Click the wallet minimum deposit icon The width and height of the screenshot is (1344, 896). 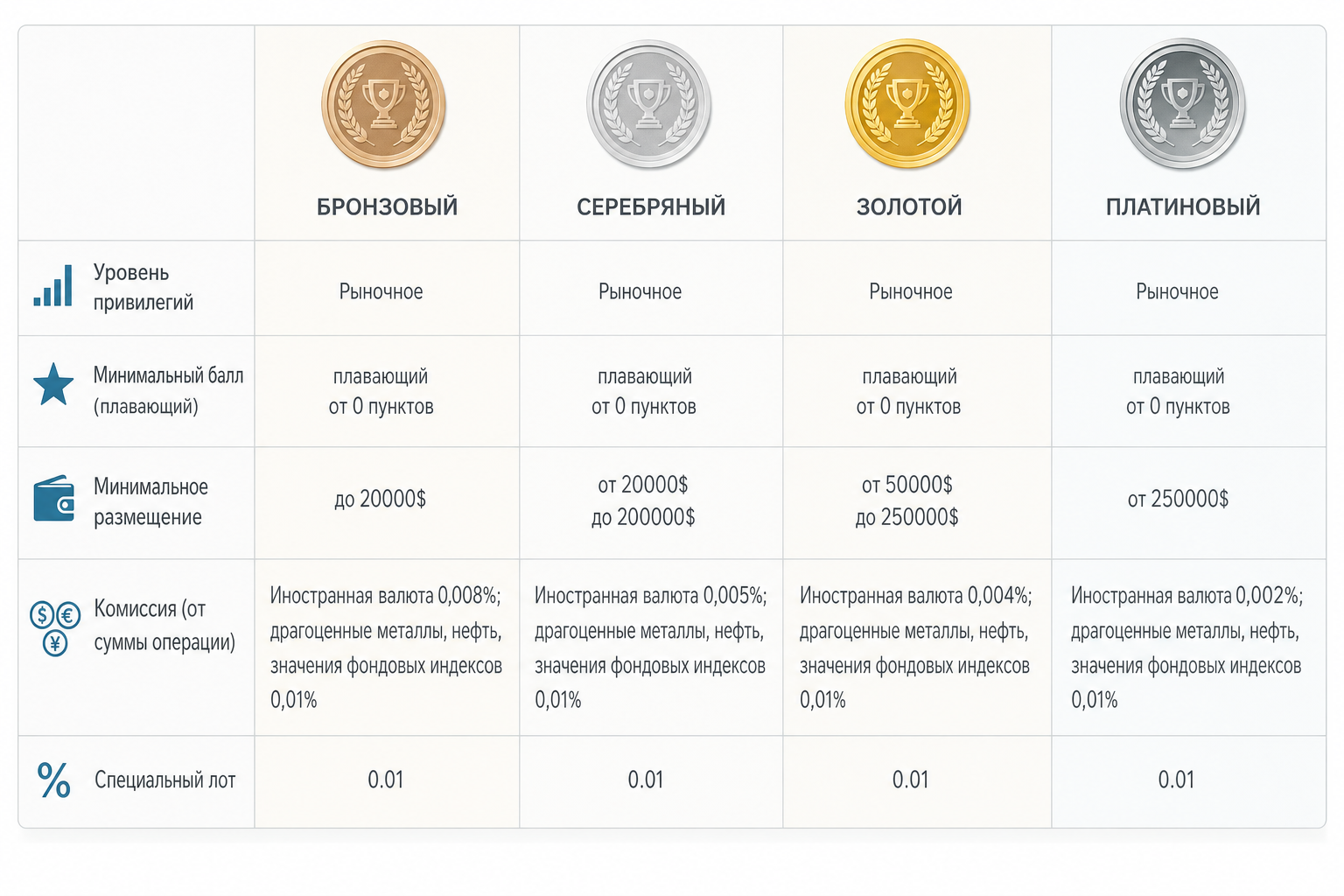(x=54, y=499)
